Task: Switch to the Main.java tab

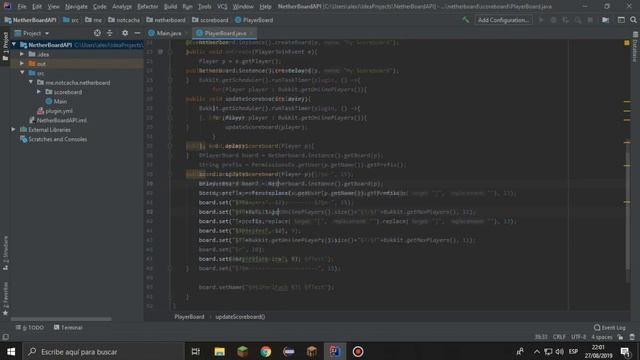Action: pyautogui.click(x=168, y=33)
